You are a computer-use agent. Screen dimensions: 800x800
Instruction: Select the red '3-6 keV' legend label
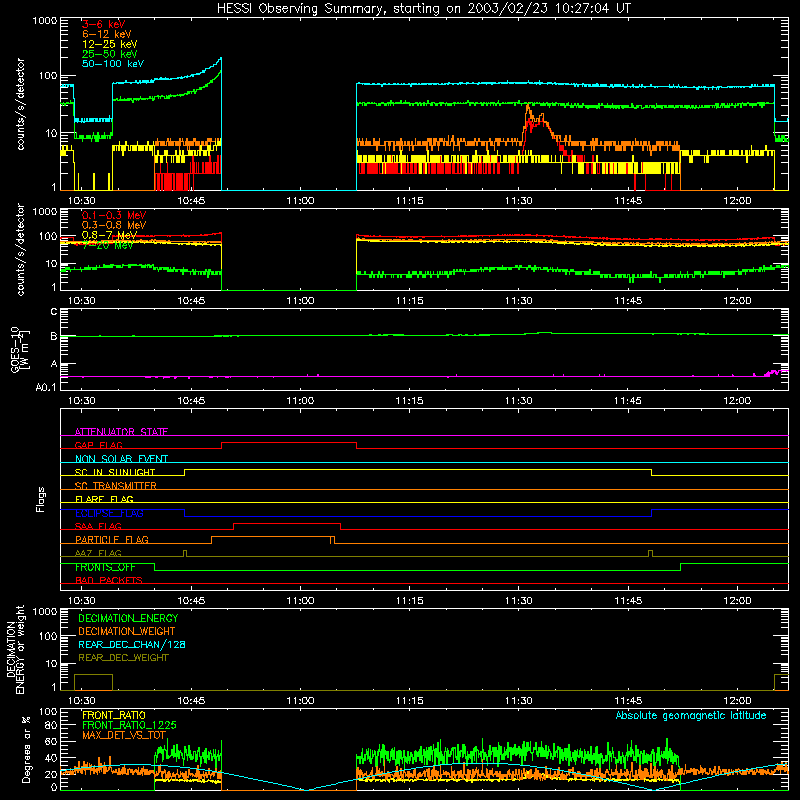[103, 24]
